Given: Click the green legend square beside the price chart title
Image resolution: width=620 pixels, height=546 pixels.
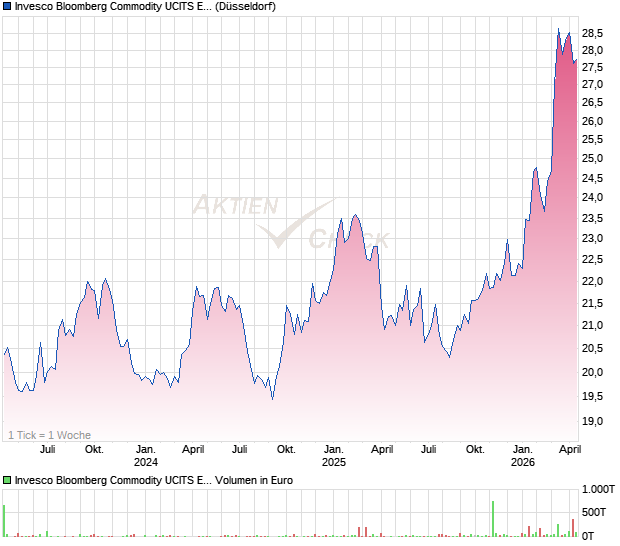Looking at the screenshot, I should coord(8,7).
